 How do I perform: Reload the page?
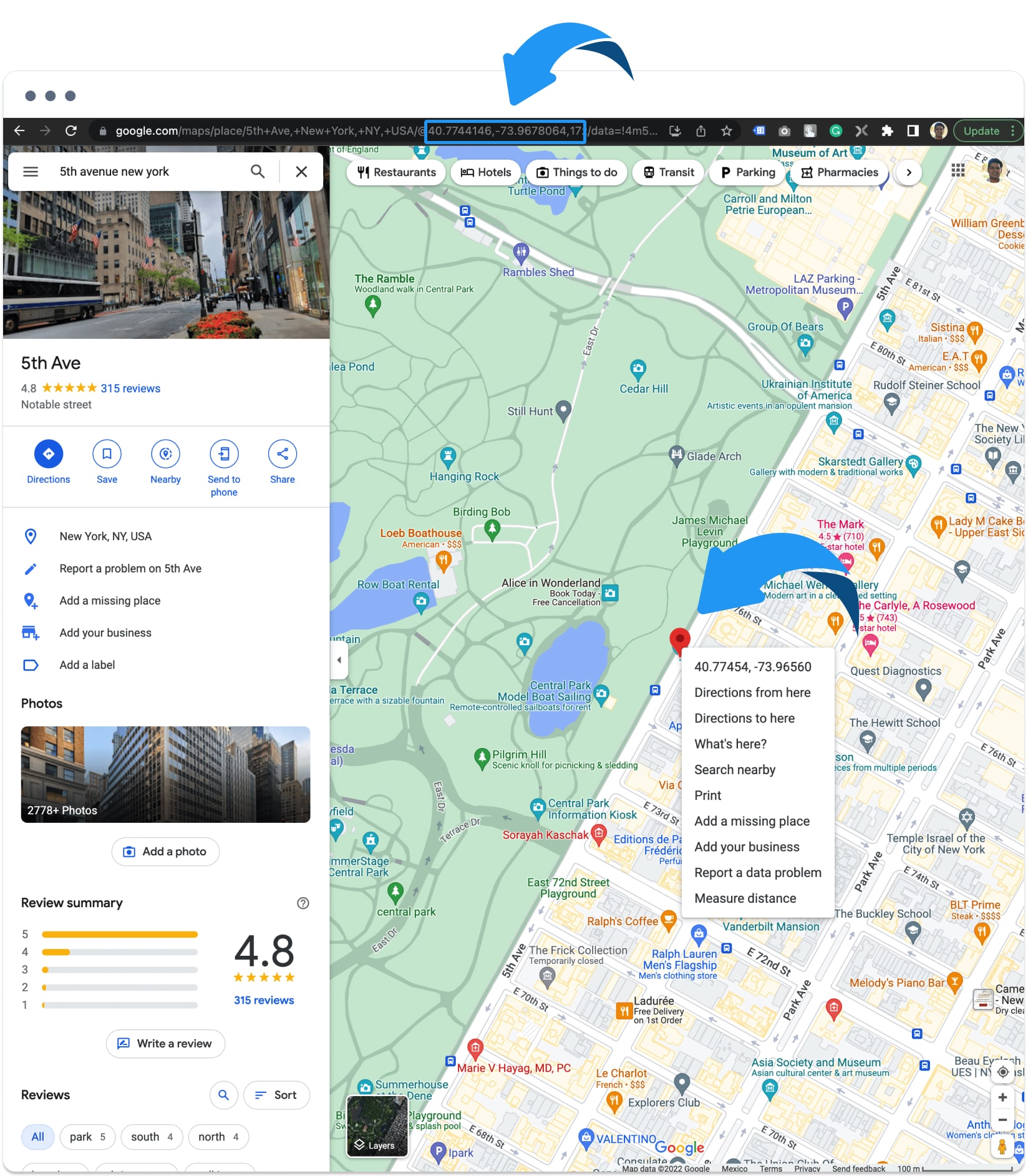coord(71,131)
